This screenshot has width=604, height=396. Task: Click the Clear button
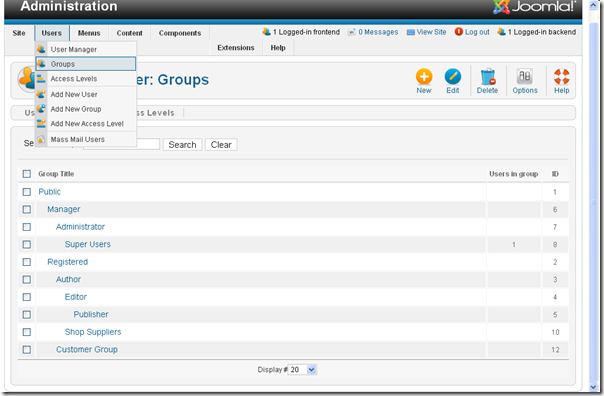pos(221,145)
